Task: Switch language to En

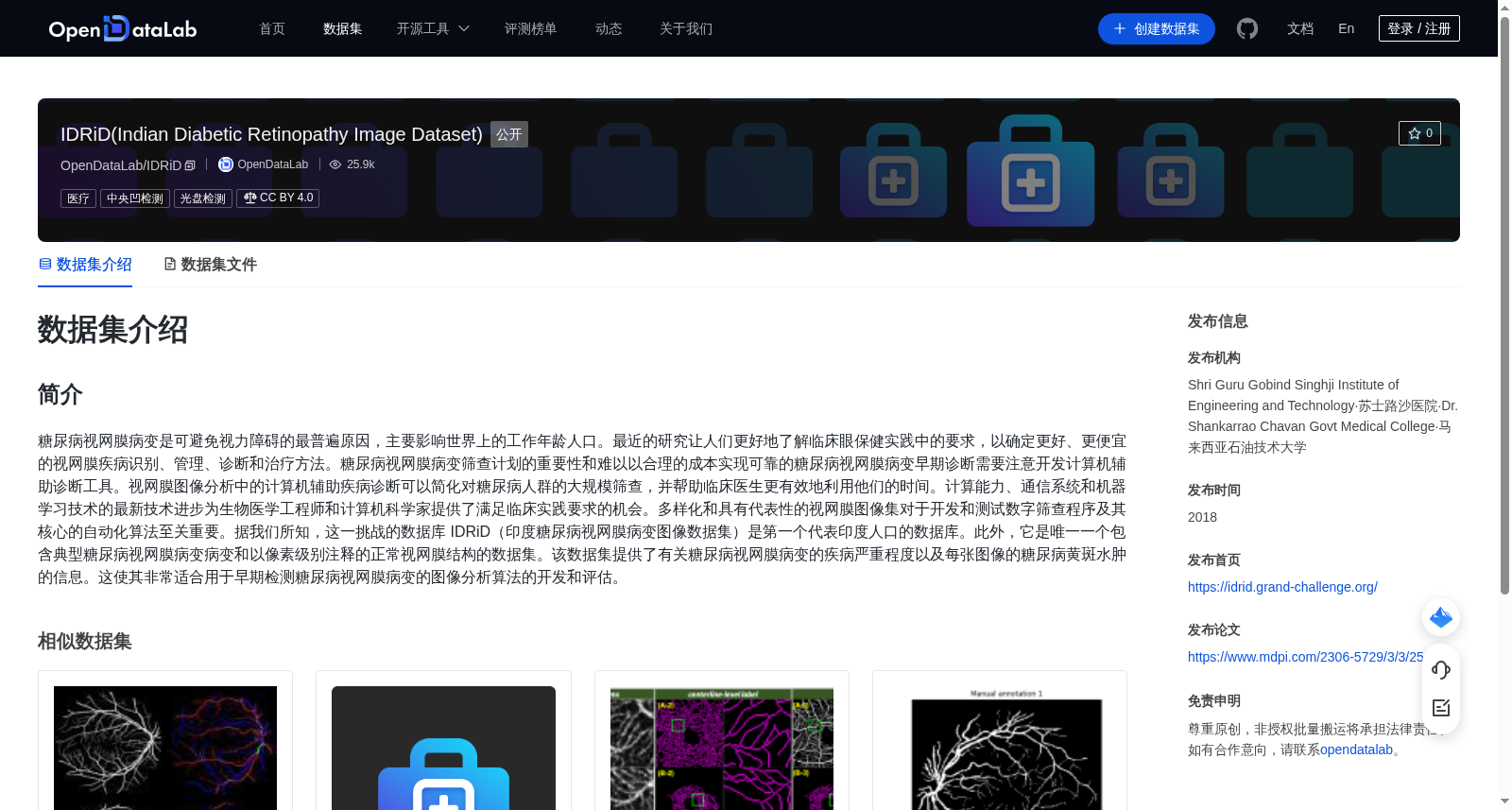Action: pos(1347,28)
